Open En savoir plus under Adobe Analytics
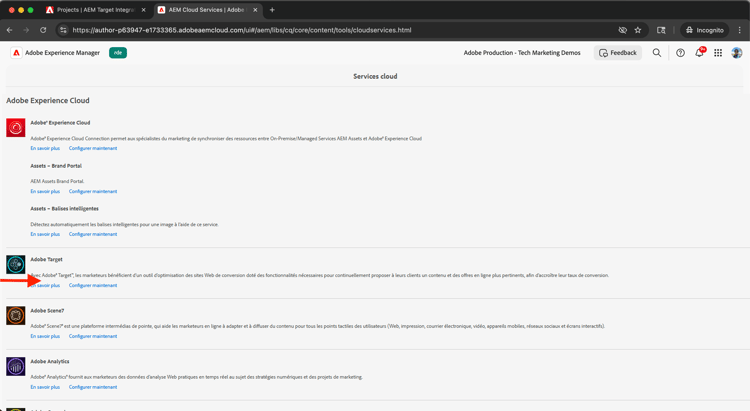The height and width of the screenshot is (411, 750). [45, 387]
